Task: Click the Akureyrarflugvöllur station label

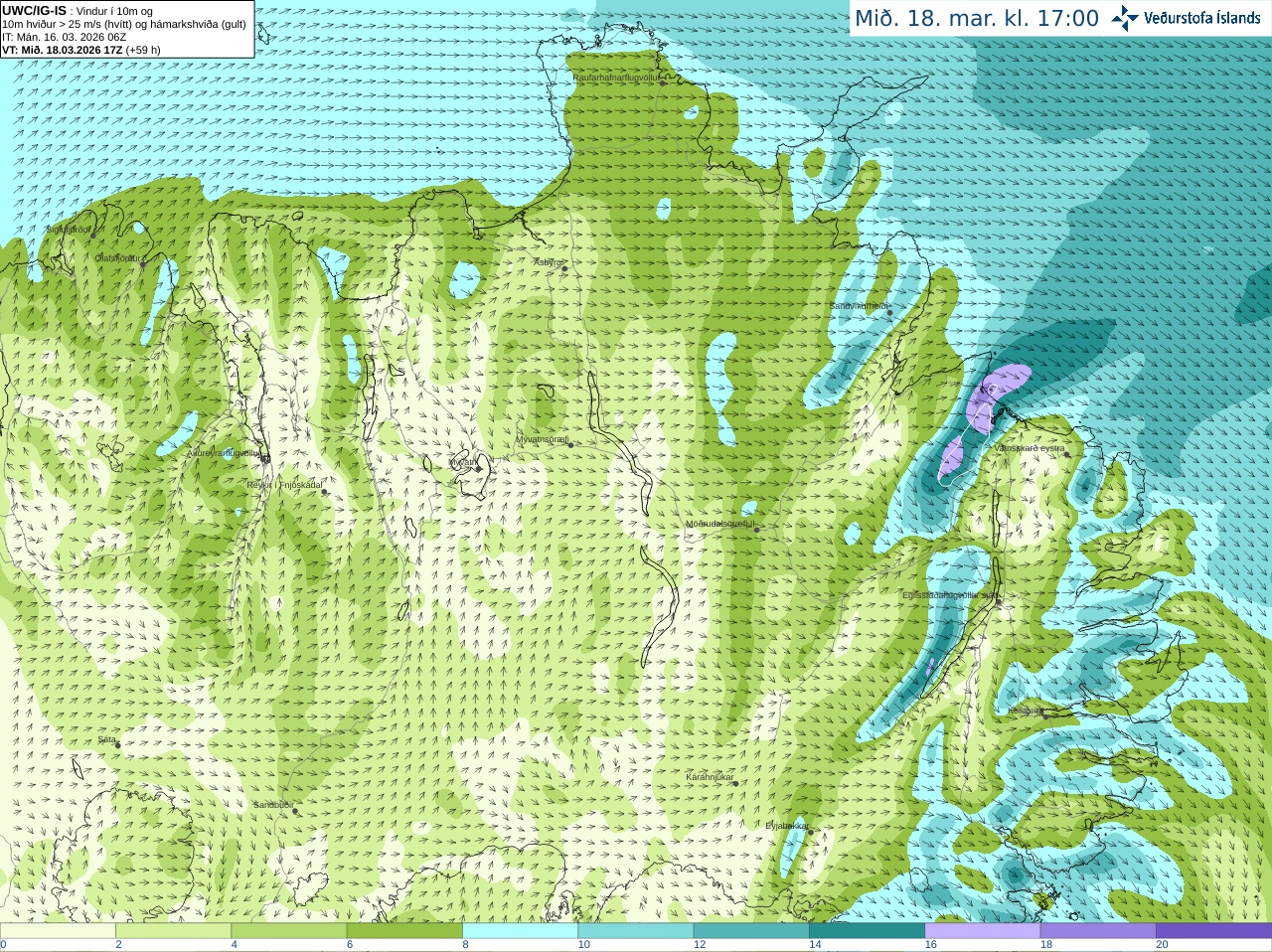Action: click(224, 453)
